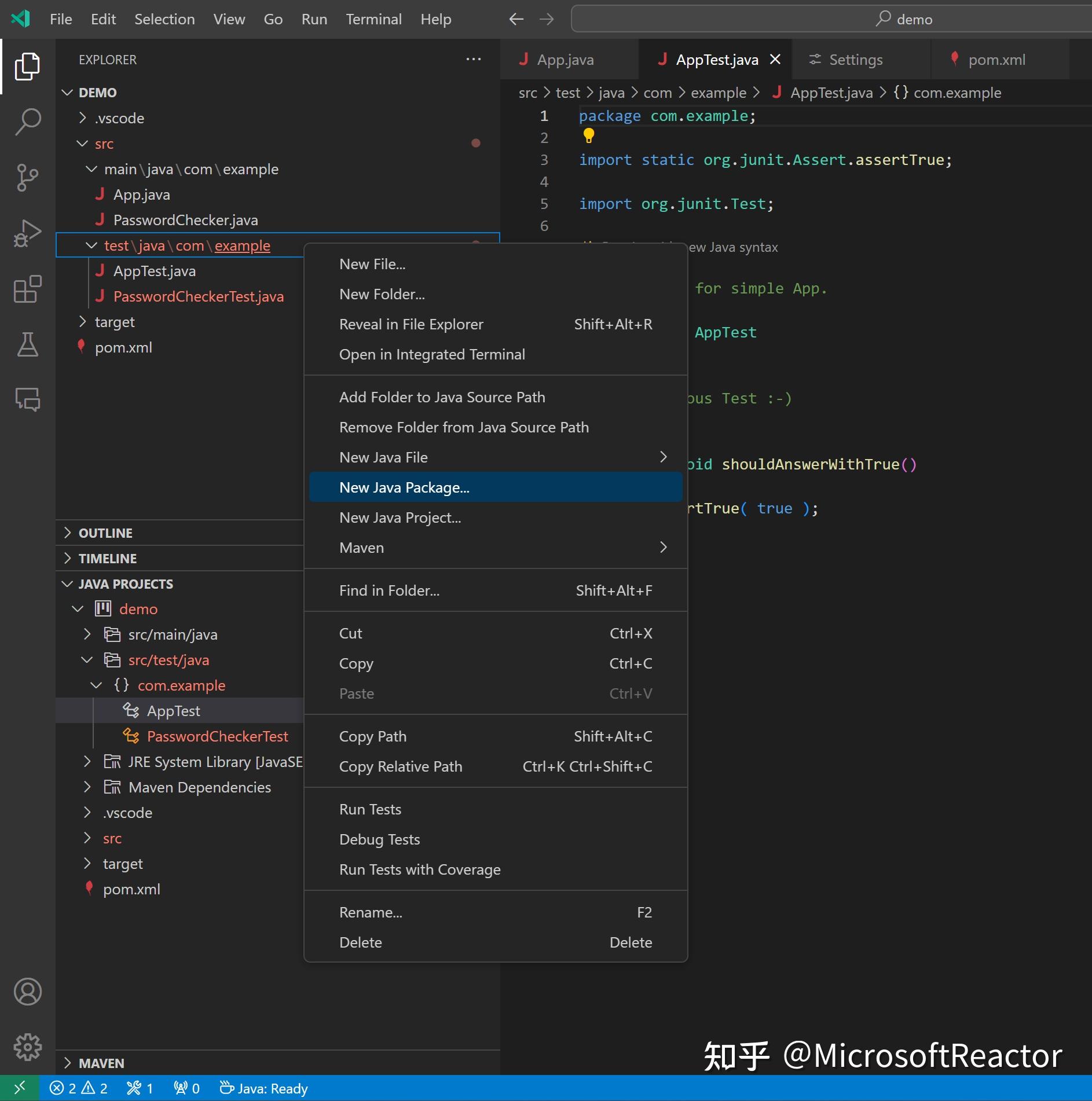Open the Manage gear icon

27,1047
